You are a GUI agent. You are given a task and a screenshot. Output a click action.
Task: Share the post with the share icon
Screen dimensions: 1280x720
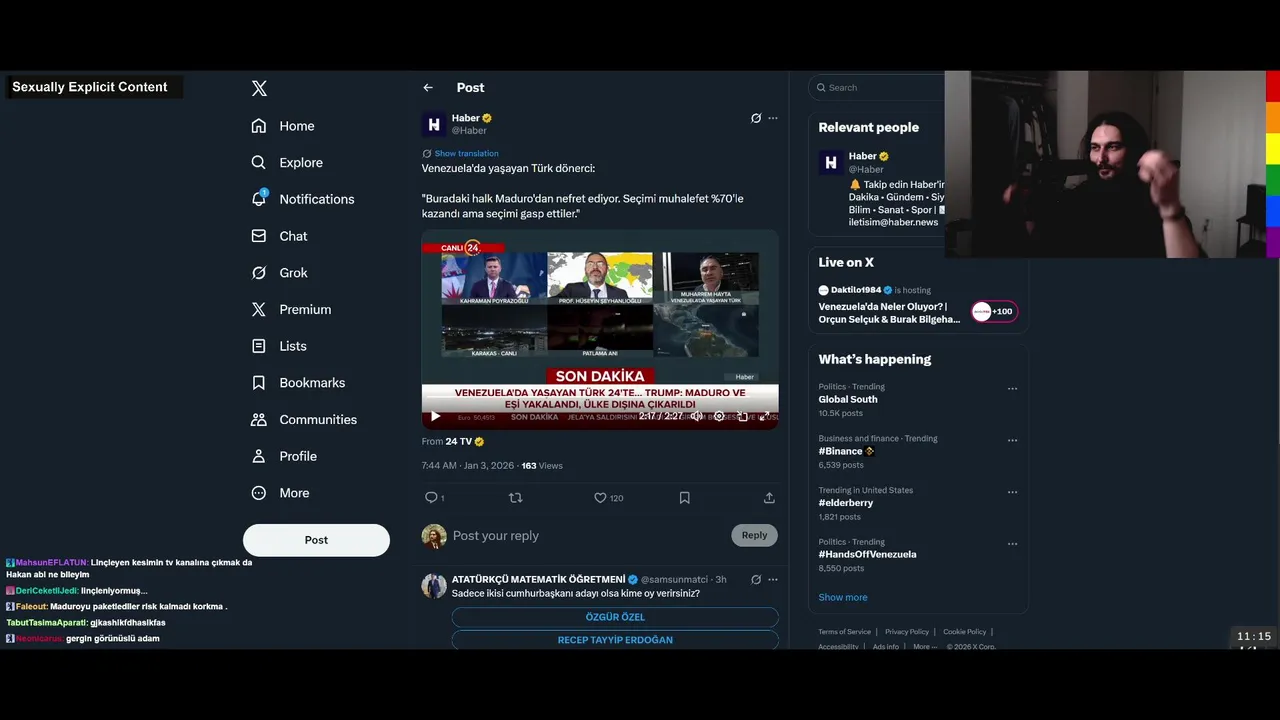(x=769, y=498)
